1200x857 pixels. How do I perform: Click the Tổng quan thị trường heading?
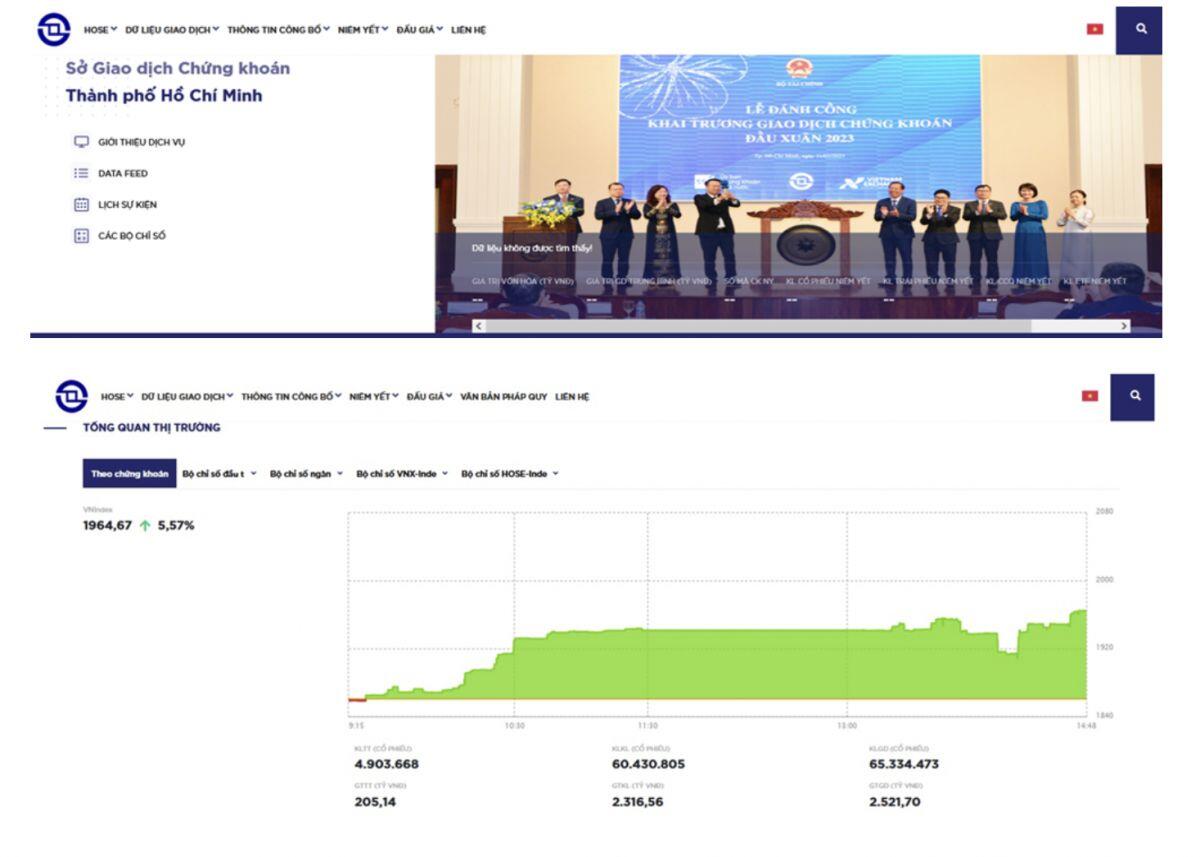click(152, 427)
